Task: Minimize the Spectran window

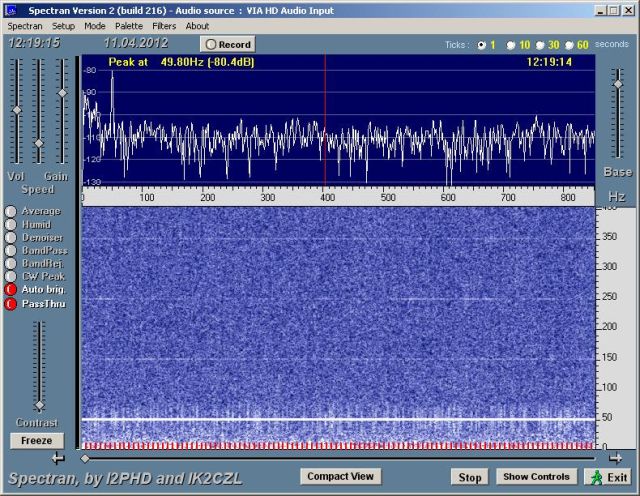Action: pyautogui.click(x=600, y=11)
